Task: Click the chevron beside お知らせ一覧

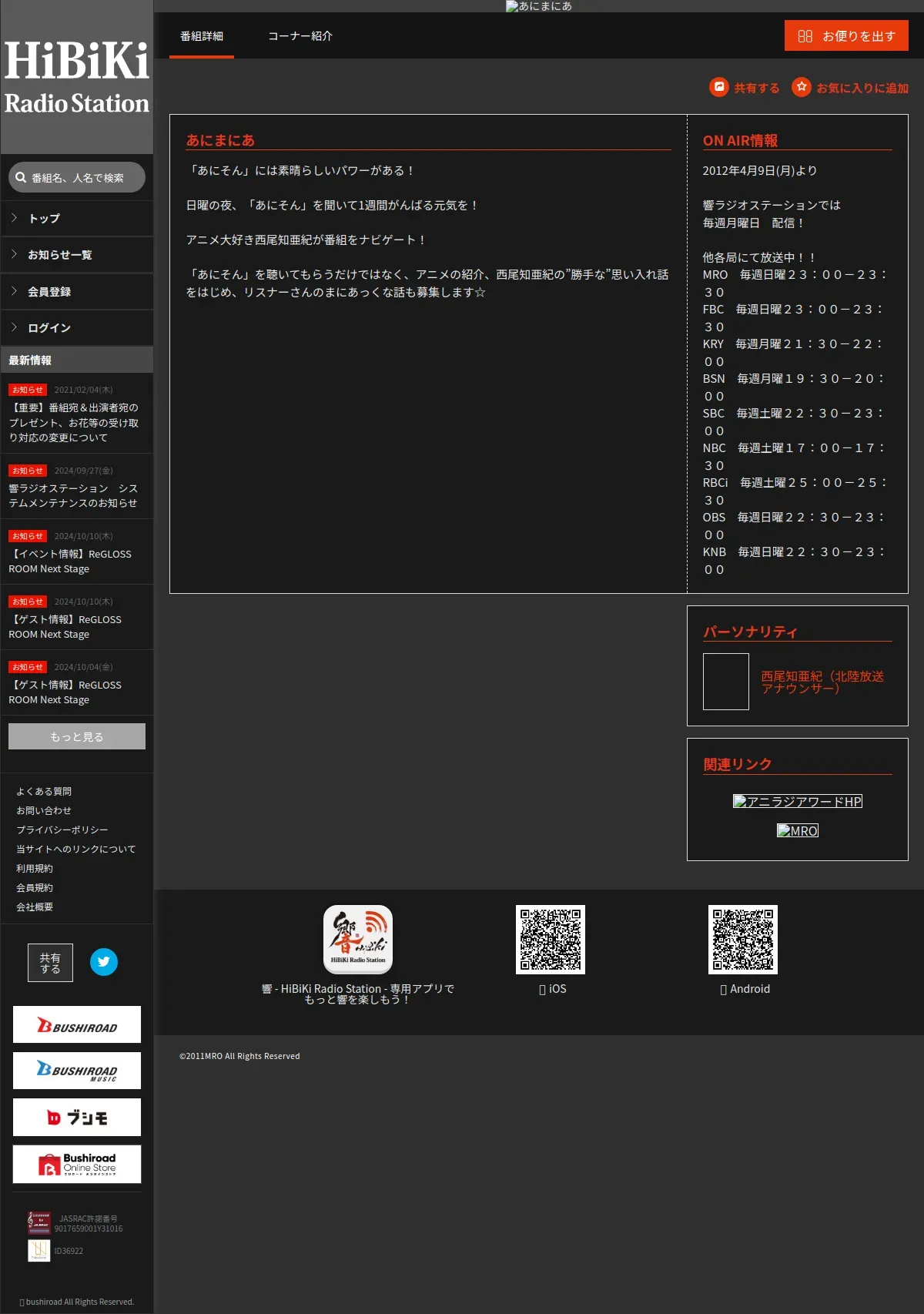Action: tap(15, 254)
